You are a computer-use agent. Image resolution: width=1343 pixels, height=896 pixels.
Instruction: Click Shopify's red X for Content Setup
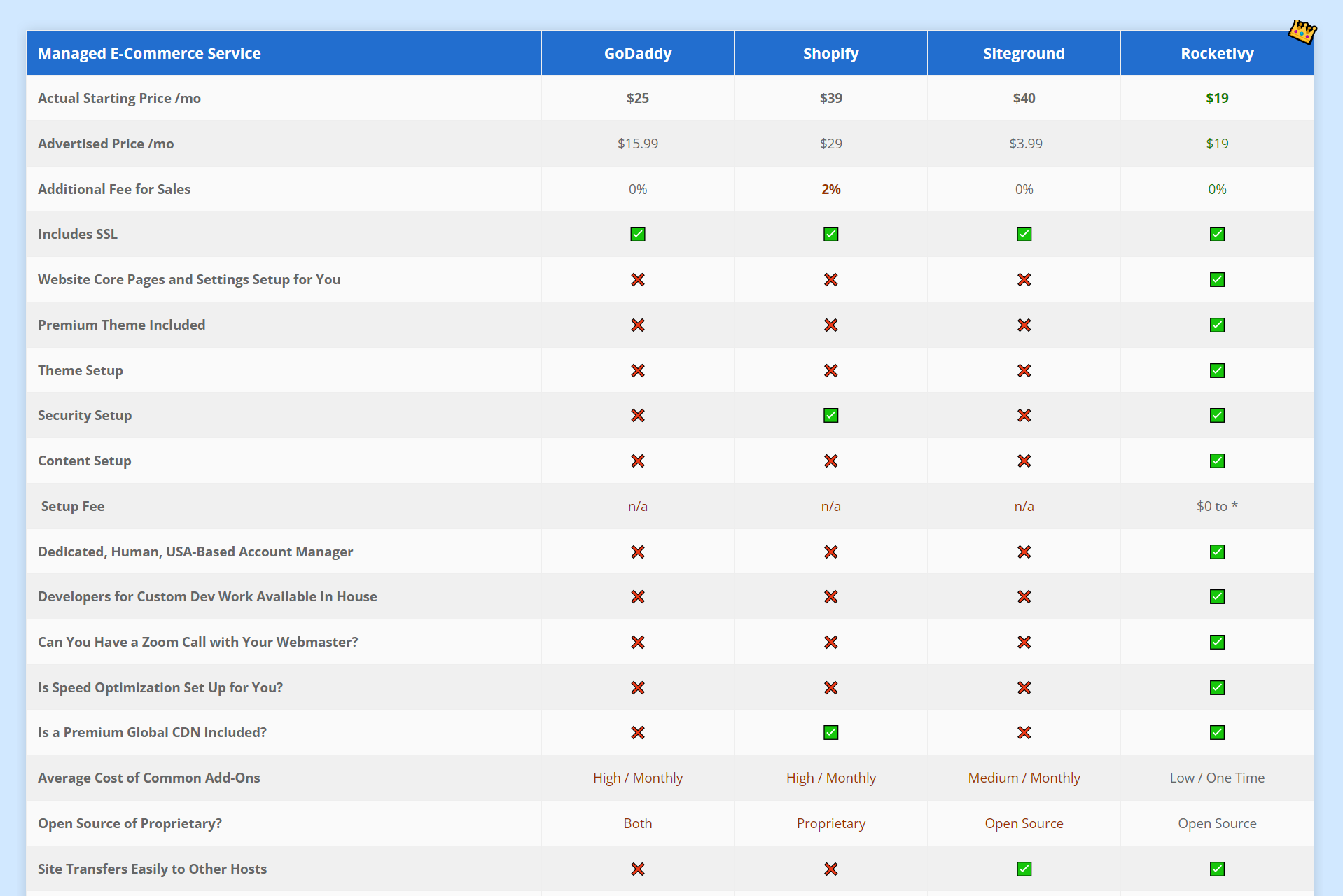(831, 461)
